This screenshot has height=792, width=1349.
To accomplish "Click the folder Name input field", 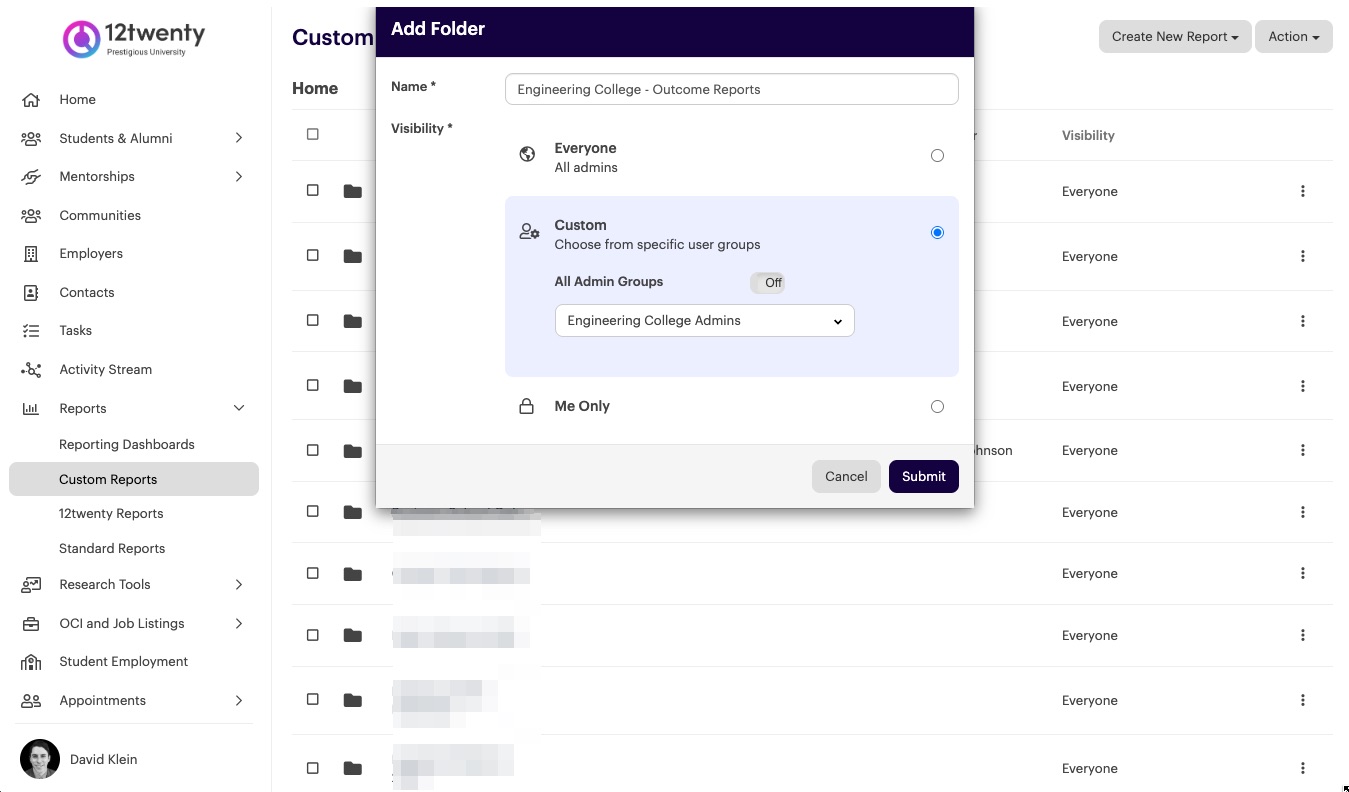I will [732, 89].
